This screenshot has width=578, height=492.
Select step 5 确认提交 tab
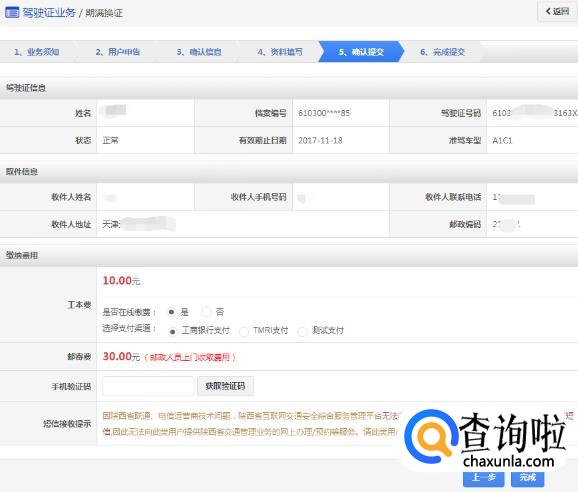pos(361,52)
